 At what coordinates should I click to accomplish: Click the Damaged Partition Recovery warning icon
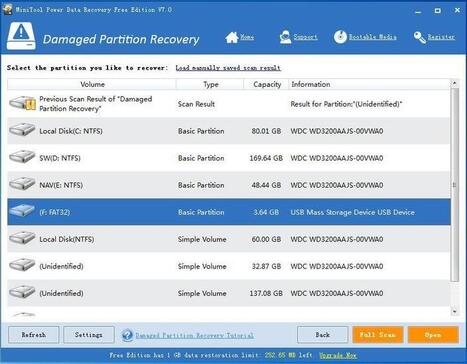click(21, 36)
